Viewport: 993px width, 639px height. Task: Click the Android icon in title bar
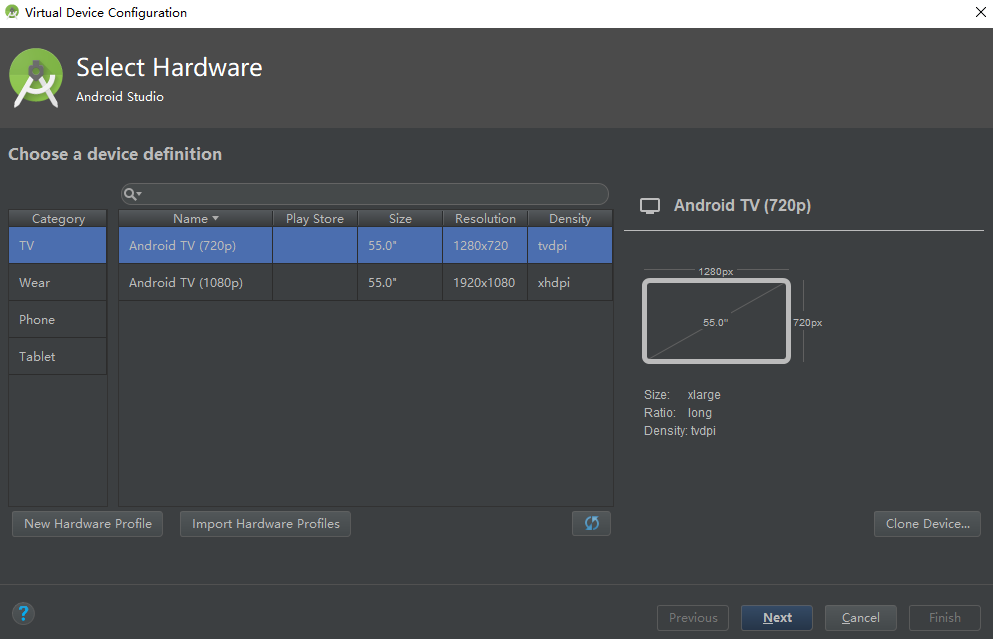coord(12,12)
